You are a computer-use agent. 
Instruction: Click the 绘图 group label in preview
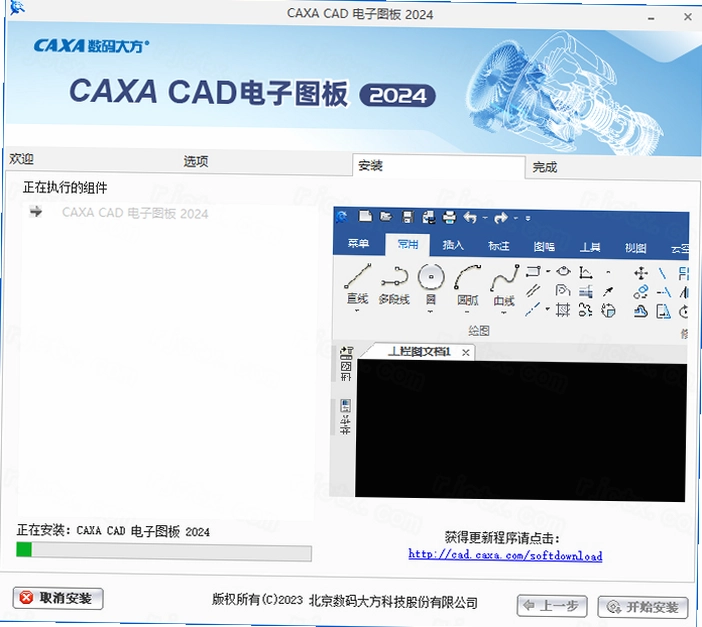point(479,331)
